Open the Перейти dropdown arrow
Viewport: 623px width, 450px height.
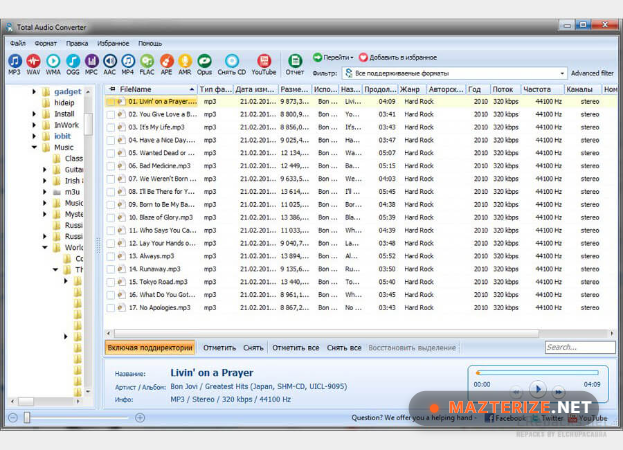352,58
